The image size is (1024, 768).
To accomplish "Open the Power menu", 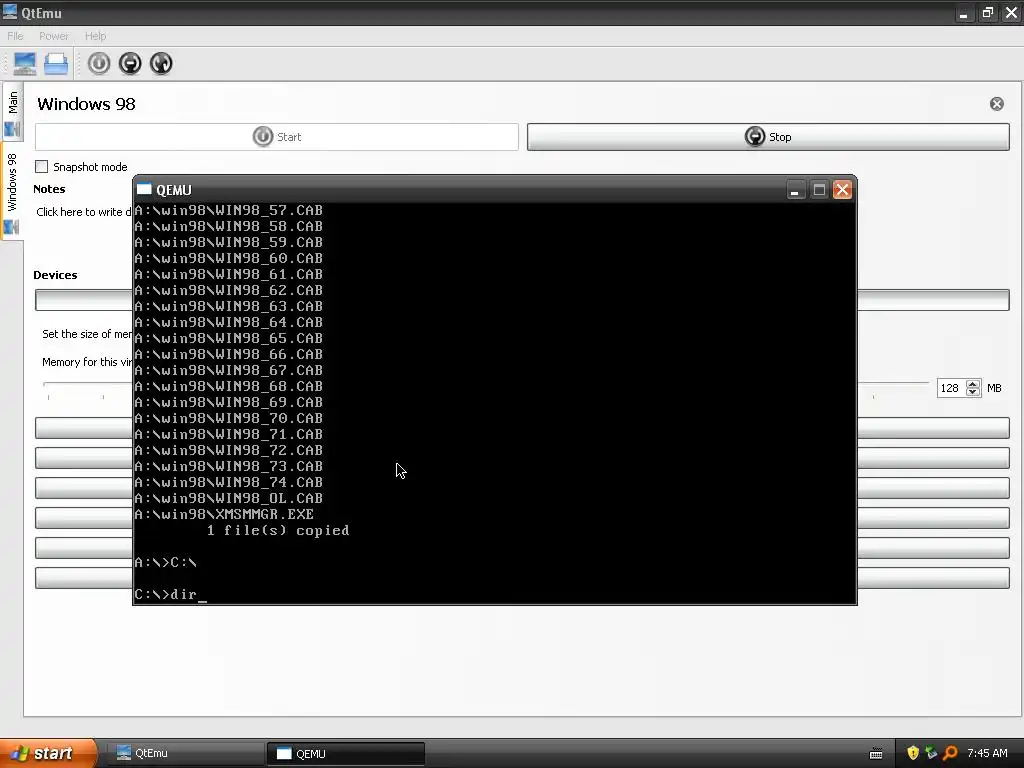I will click(54, 36).
